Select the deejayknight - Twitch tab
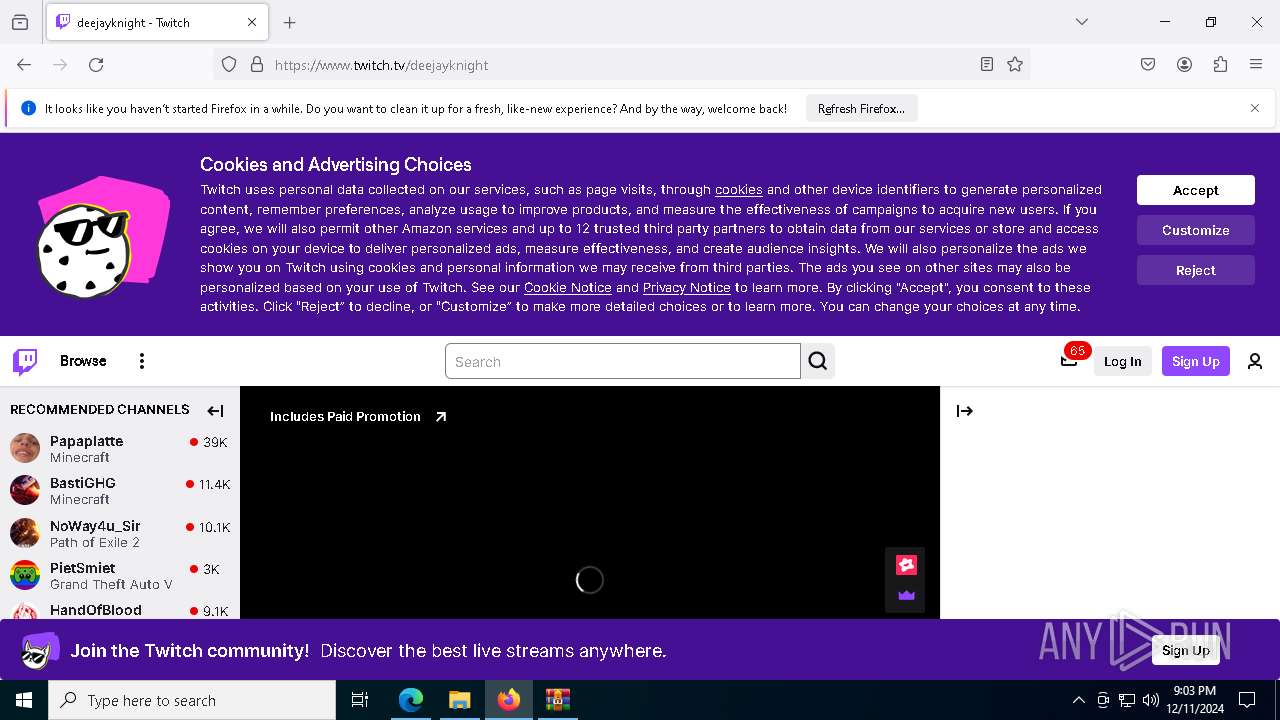1280x720 pixels. coord(157,22)
